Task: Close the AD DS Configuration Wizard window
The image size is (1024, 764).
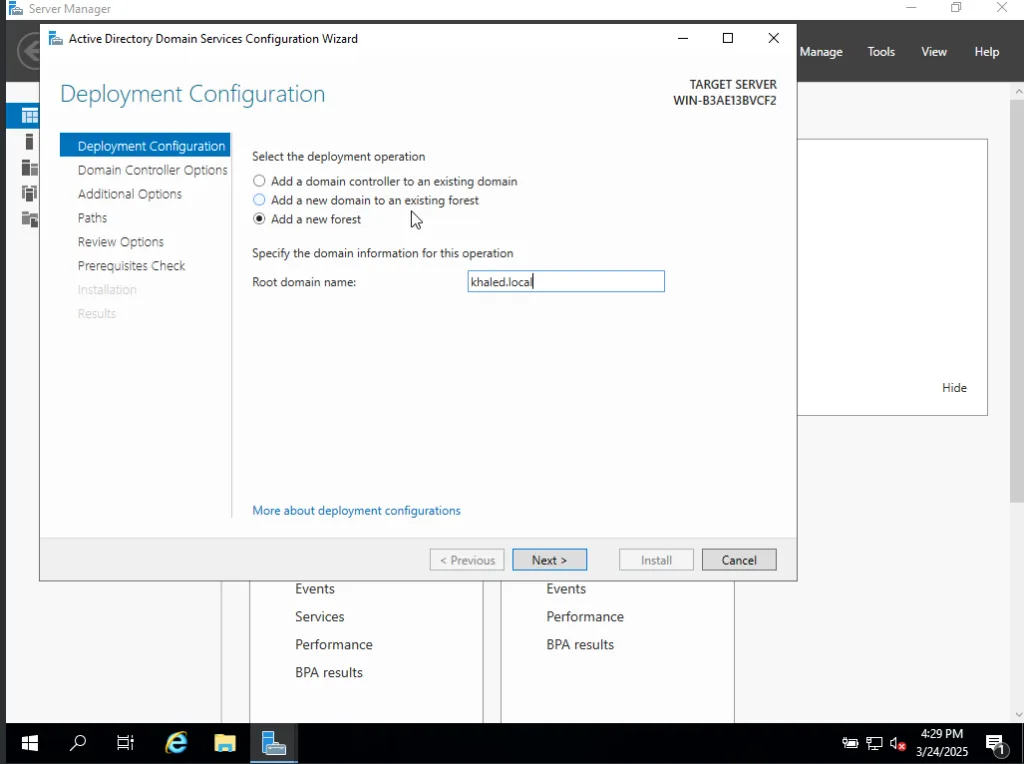Action: (773, 39)
